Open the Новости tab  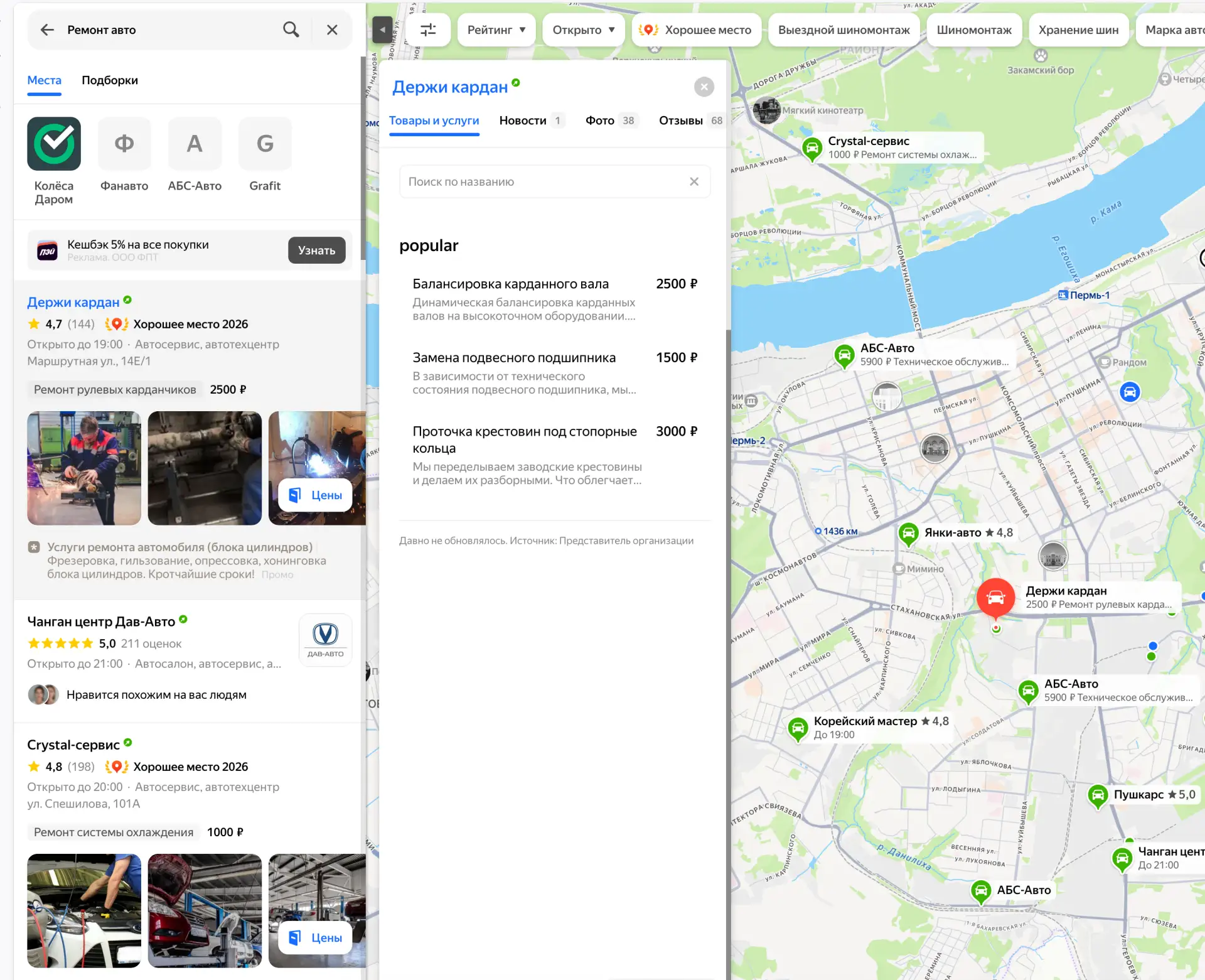click(x=531, y=121)
